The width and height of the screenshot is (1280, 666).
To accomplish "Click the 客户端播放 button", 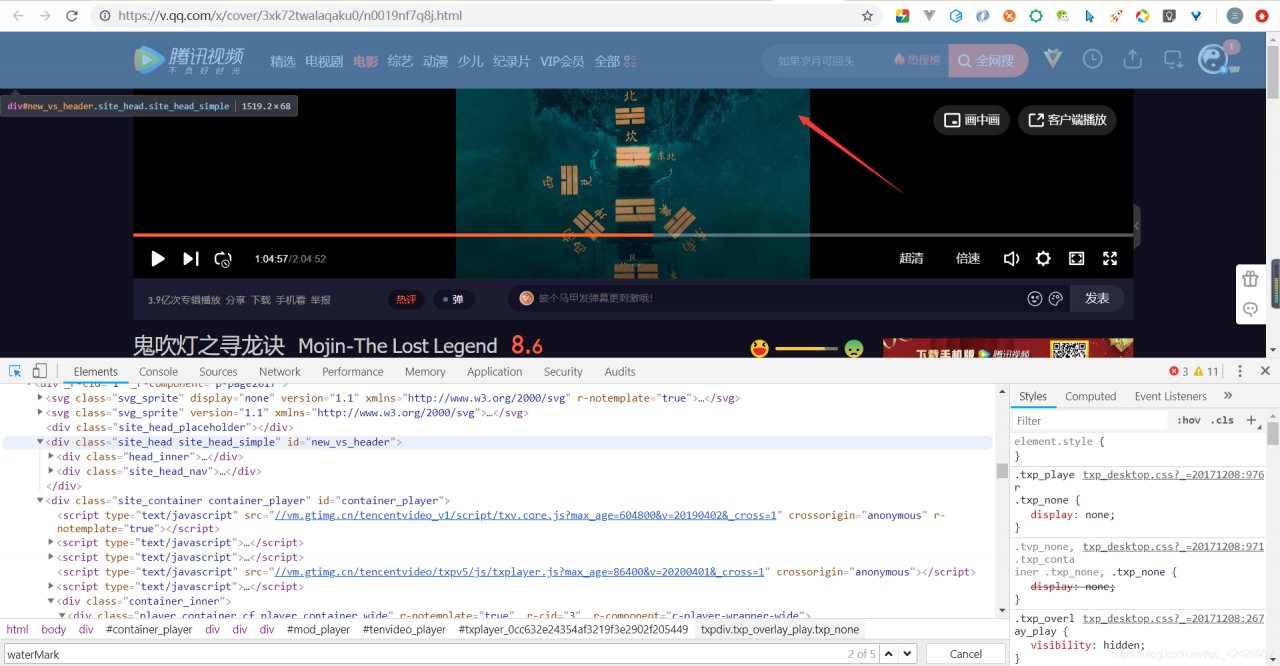I will tap(1067, 120).
